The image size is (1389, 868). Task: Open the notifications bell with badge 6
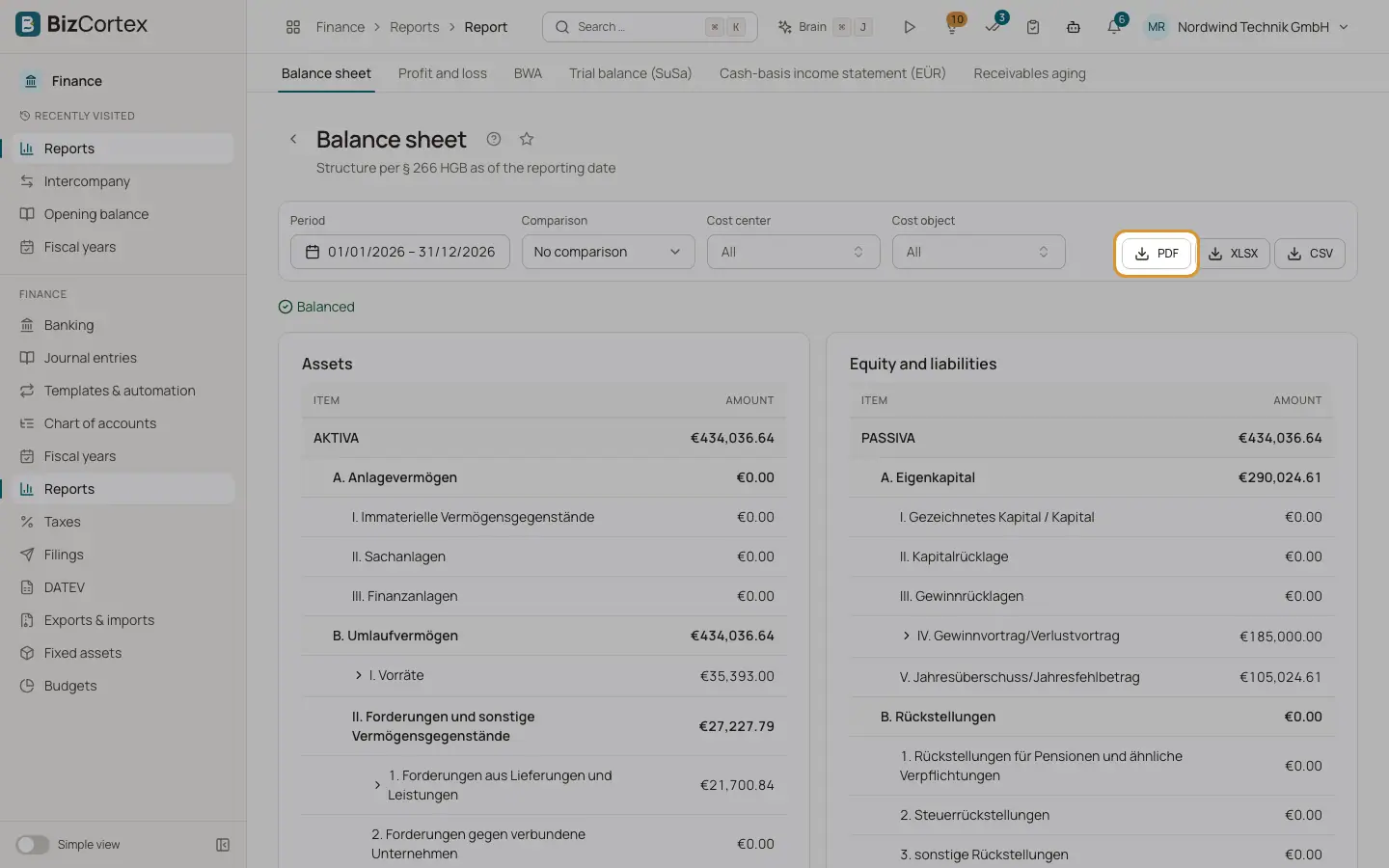1114,26
